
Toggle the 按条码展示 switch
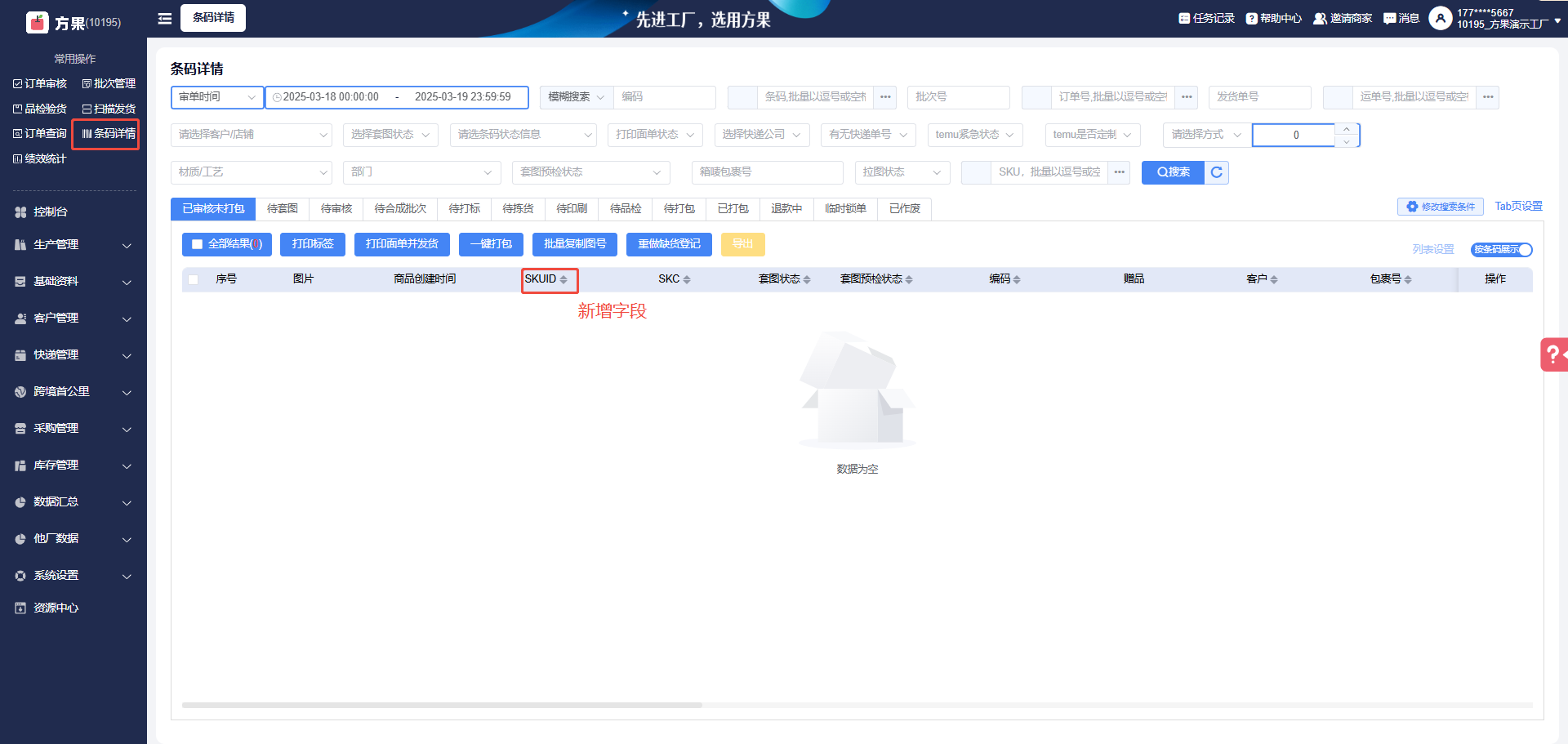[1501, 250]
